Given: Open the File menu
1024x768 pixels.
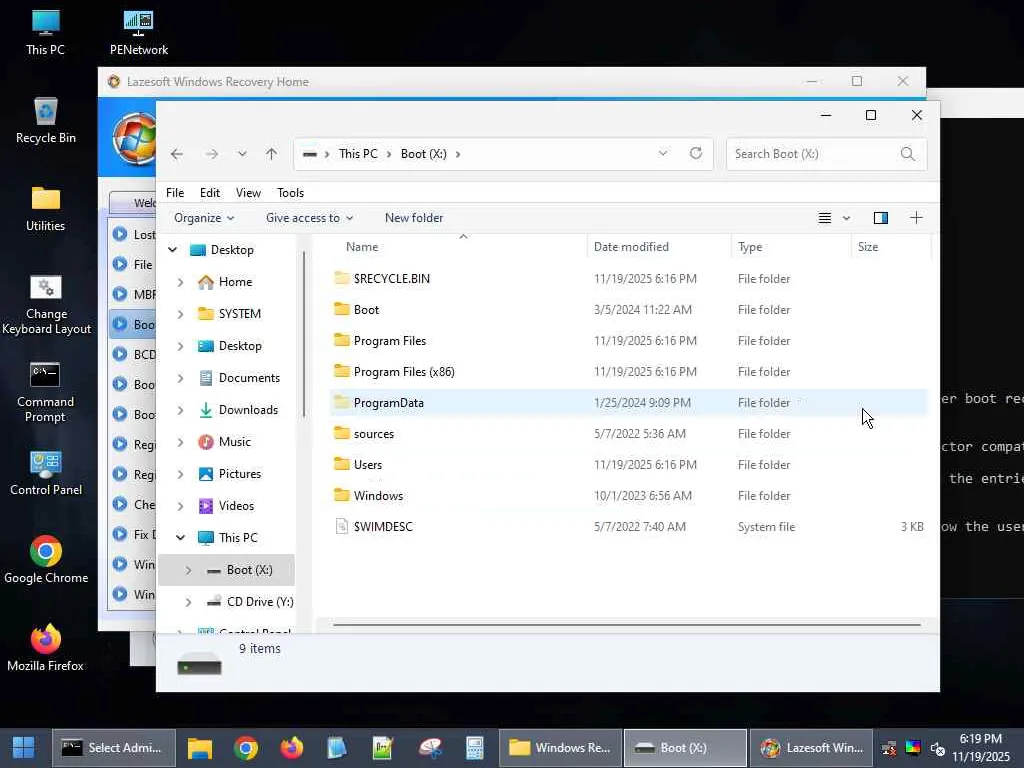Looking at the screenshot, I should (175, 193).
